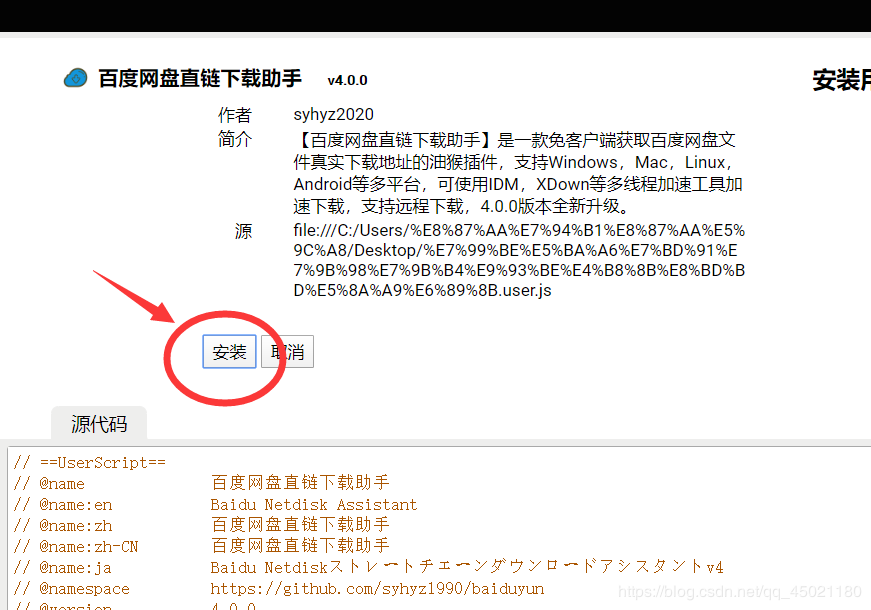
Task: Click the blue cloud script icon
Action: tap(76, 78)
